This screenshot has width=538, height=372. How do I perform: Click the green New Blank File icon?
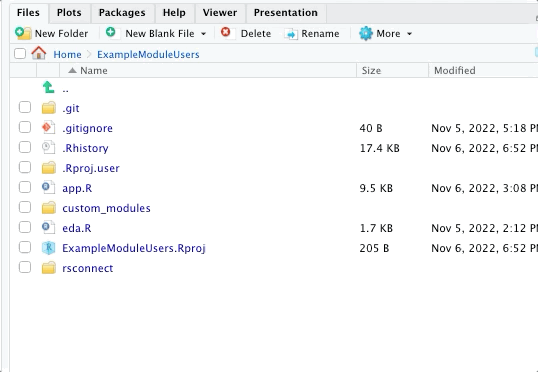coord(110,32)
